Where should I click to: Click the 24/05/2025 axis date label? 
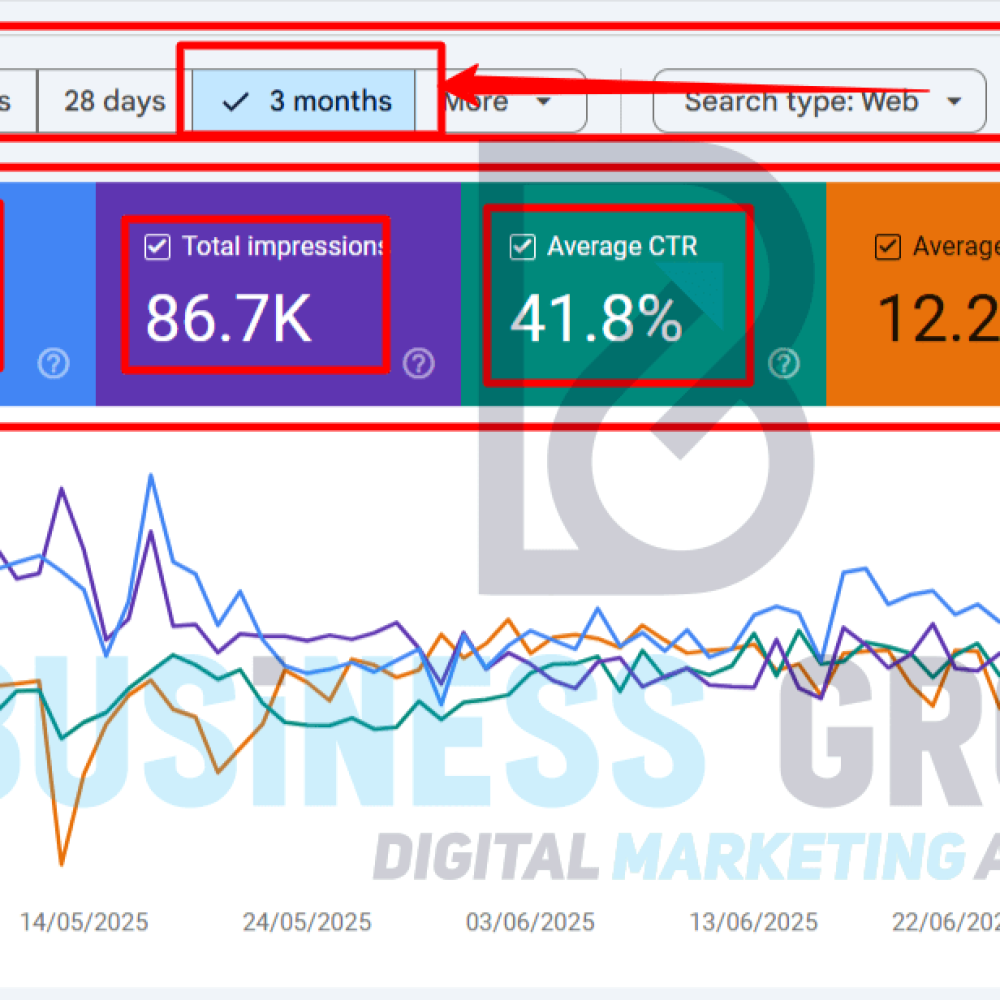click(x=307, y=922)
